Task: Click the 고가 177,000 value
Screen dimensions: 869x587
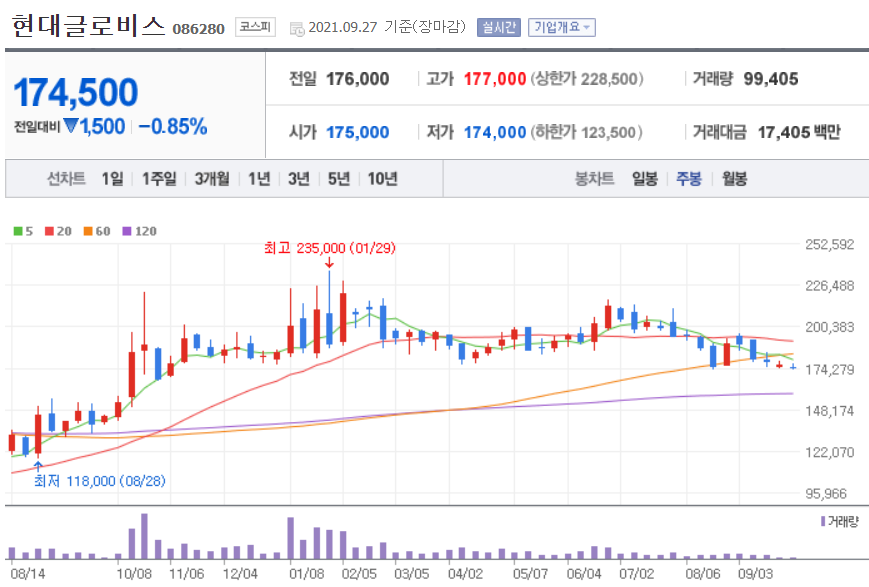Action: pyautogui.click(x=494, y=79)
